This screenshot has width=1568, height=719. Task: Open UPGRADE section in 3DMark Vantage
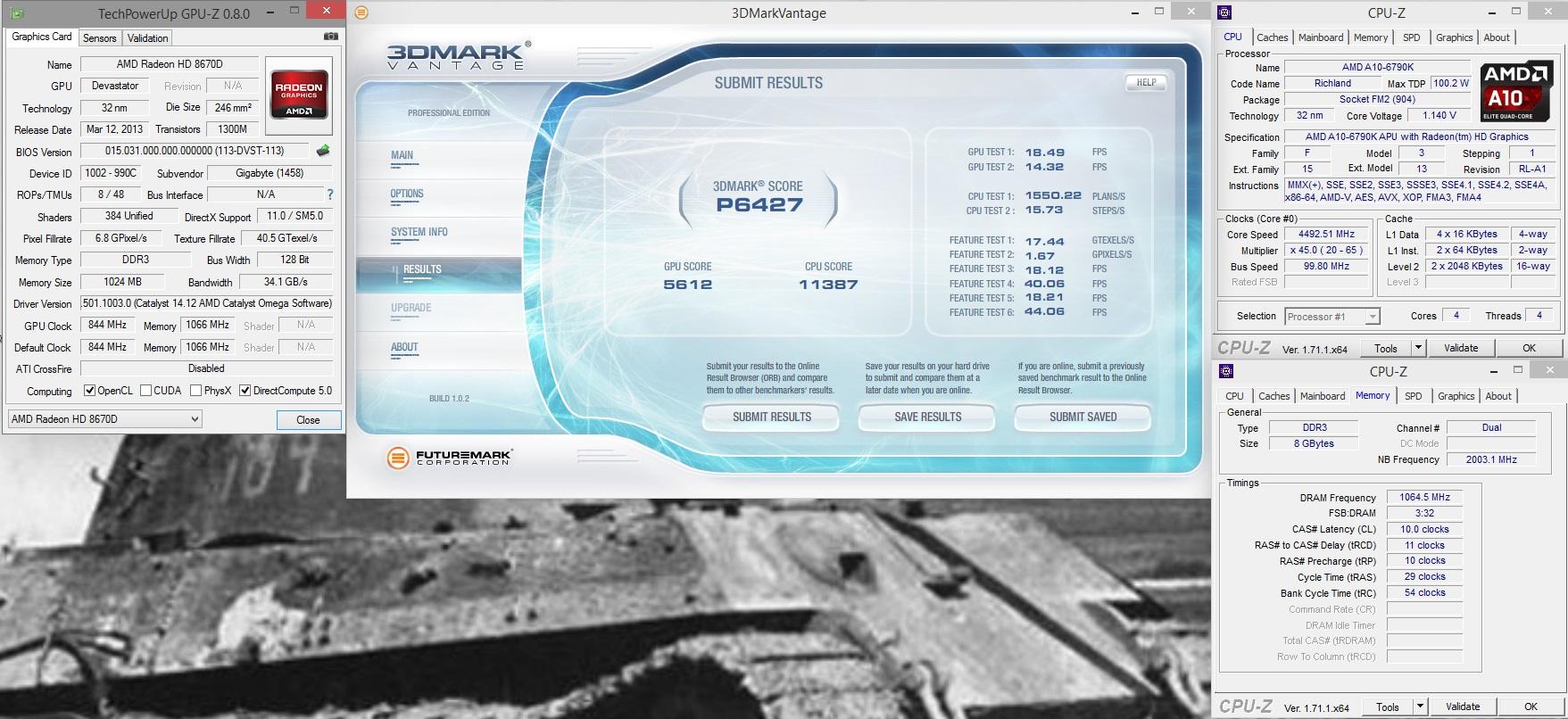[x=411, y=308]
